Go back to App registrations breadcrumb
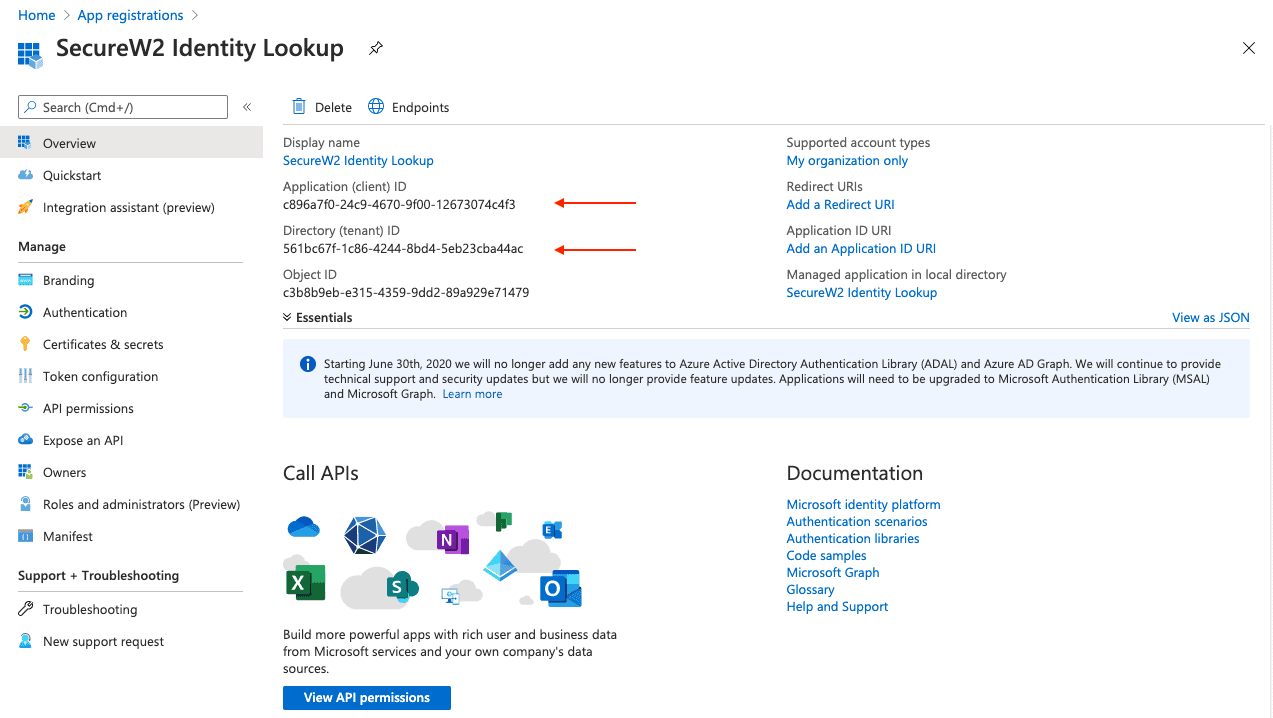 click(x=130, y=15)
